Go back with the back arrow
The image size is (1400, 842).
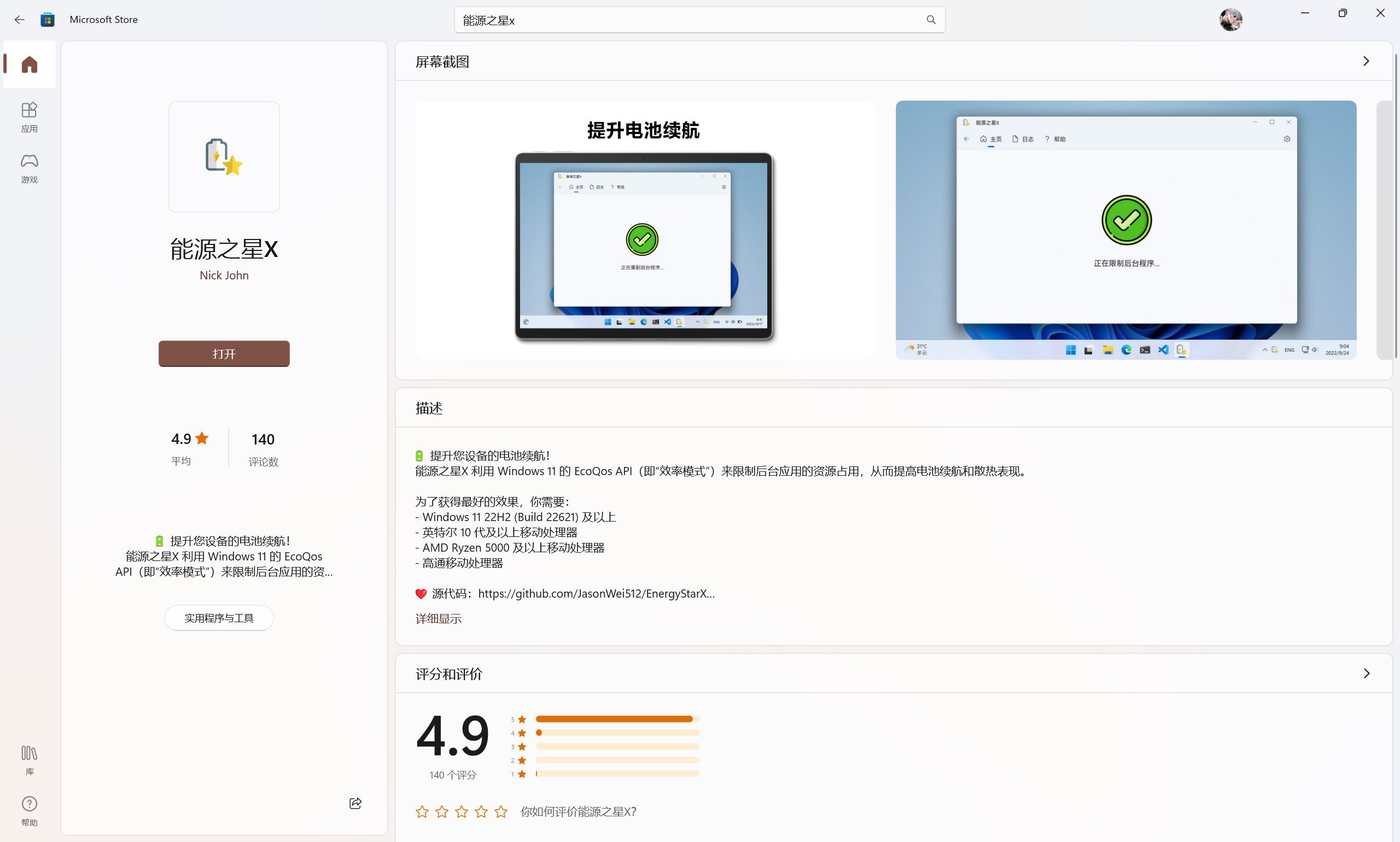pyautogui.click(x=19, y=20)
